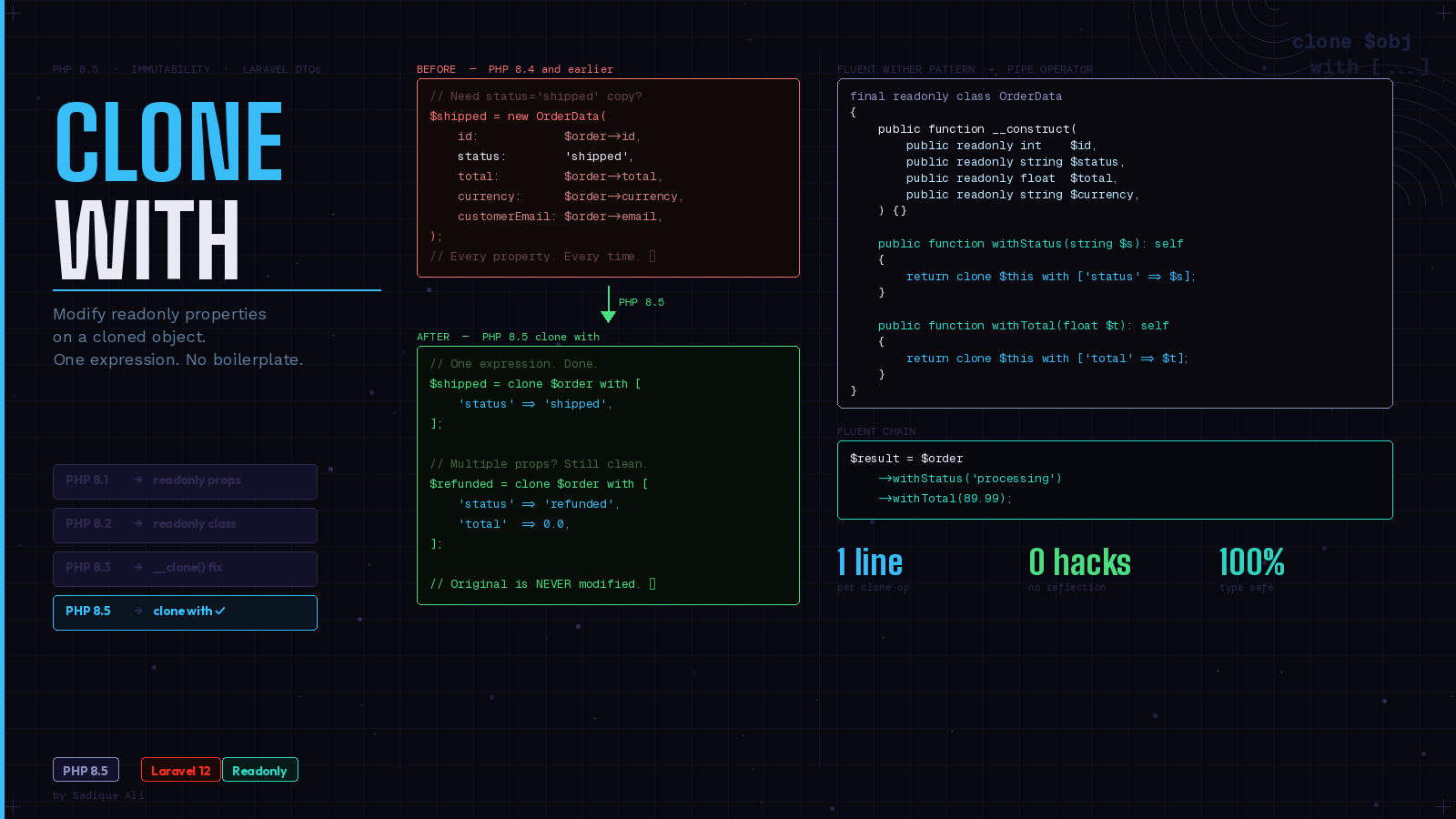Click the emoji after NEVER modified comment
1456x819 pixels.
(x=653, y=583)
